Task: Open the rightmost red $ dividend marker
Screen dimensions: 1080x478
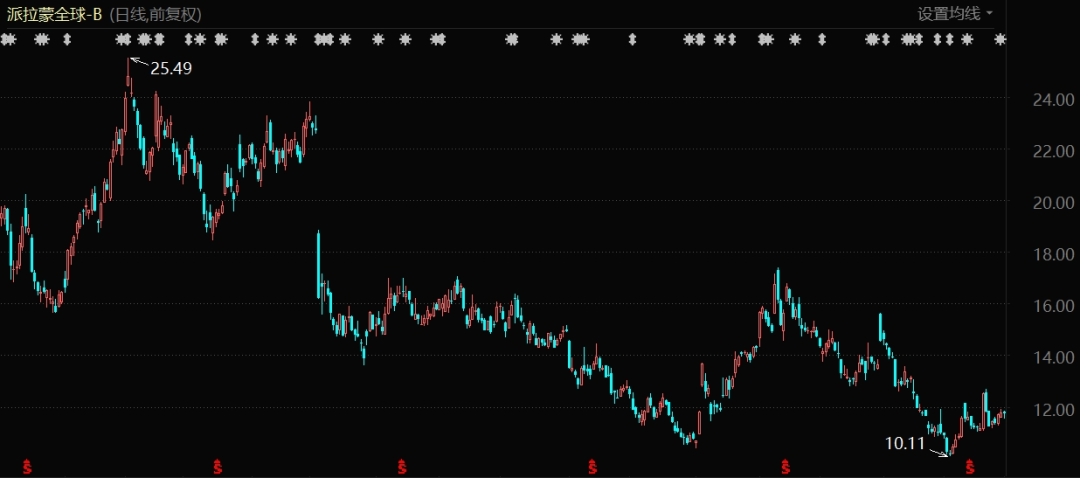Action: click(x=970, y=467)
